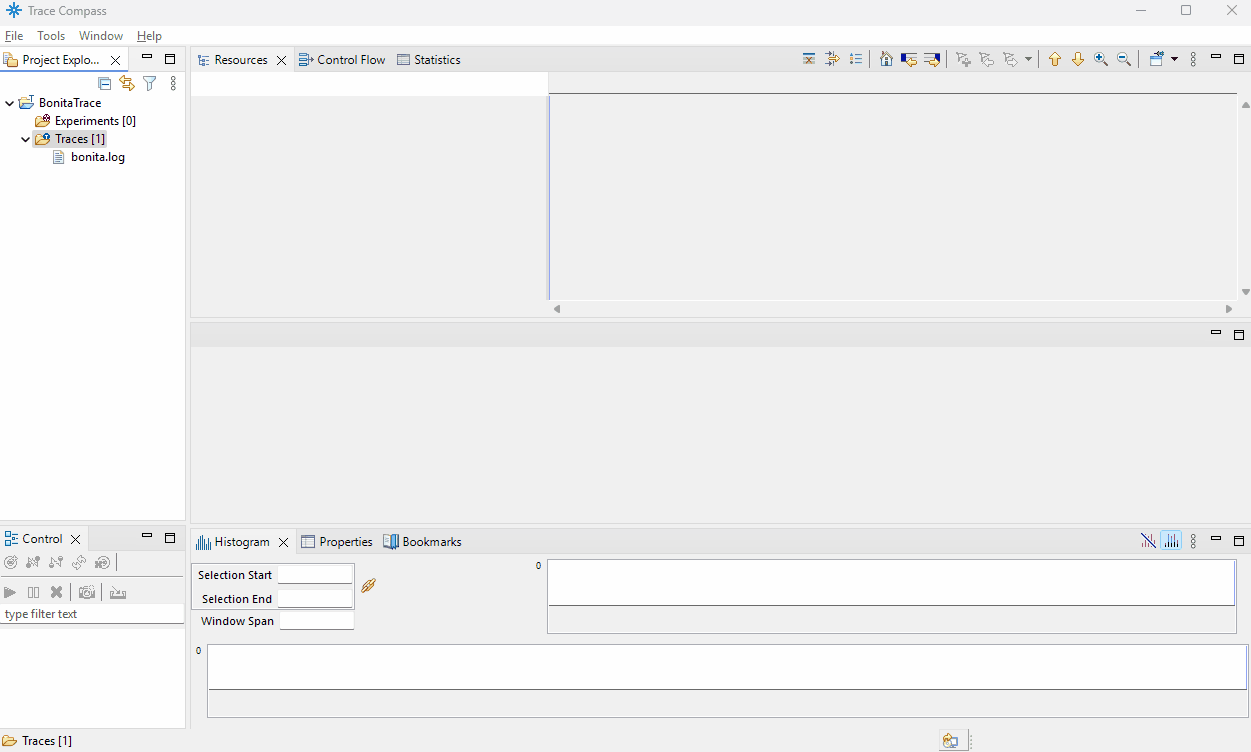Open the Import Trace Package icon in Control view
Screen dimensions: 1251x752
[118, 592]
